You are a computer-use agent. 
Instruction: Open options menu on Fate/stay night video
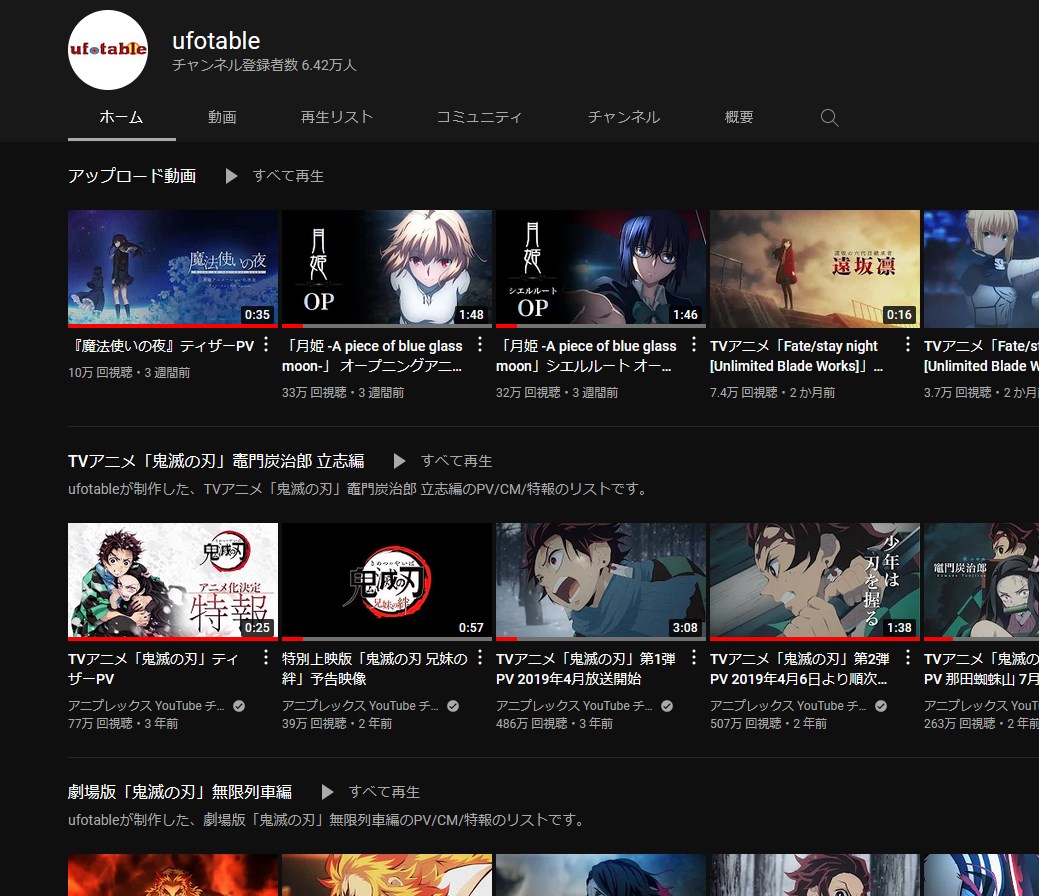[x=907, y=343]
